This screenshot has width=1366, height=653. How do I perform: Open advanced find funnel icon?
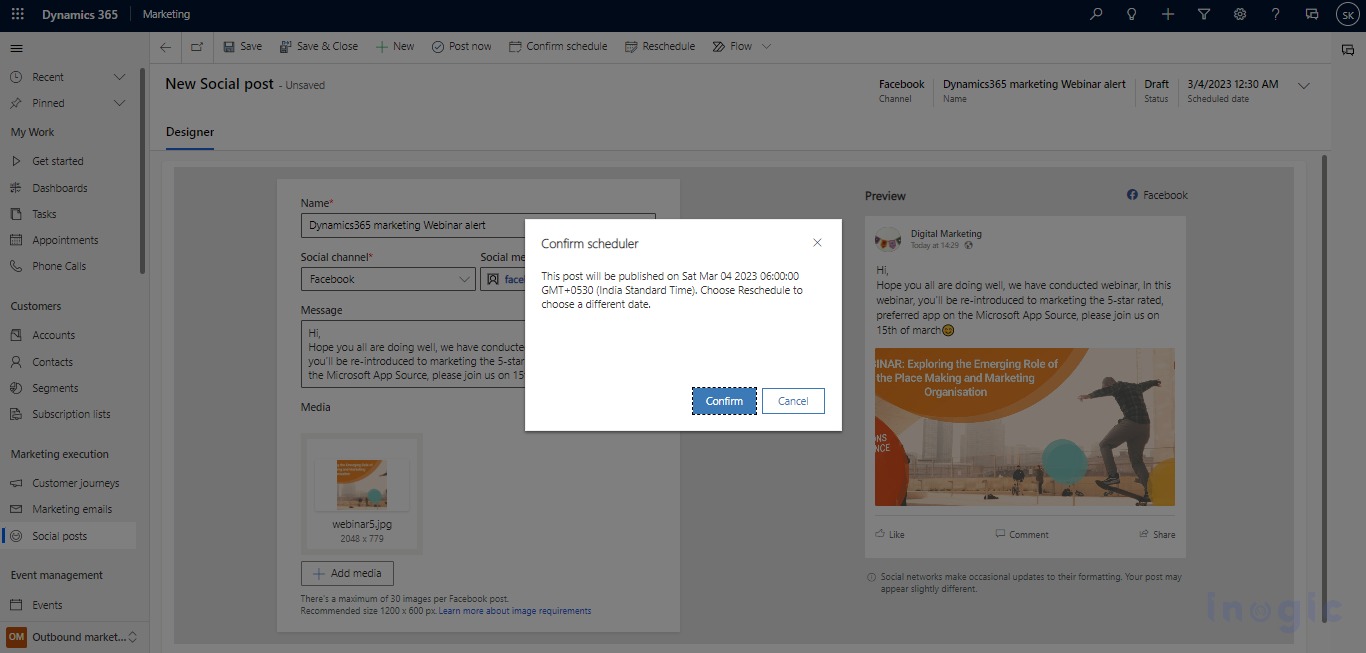pyautogui.click(x=1204, y=15)
